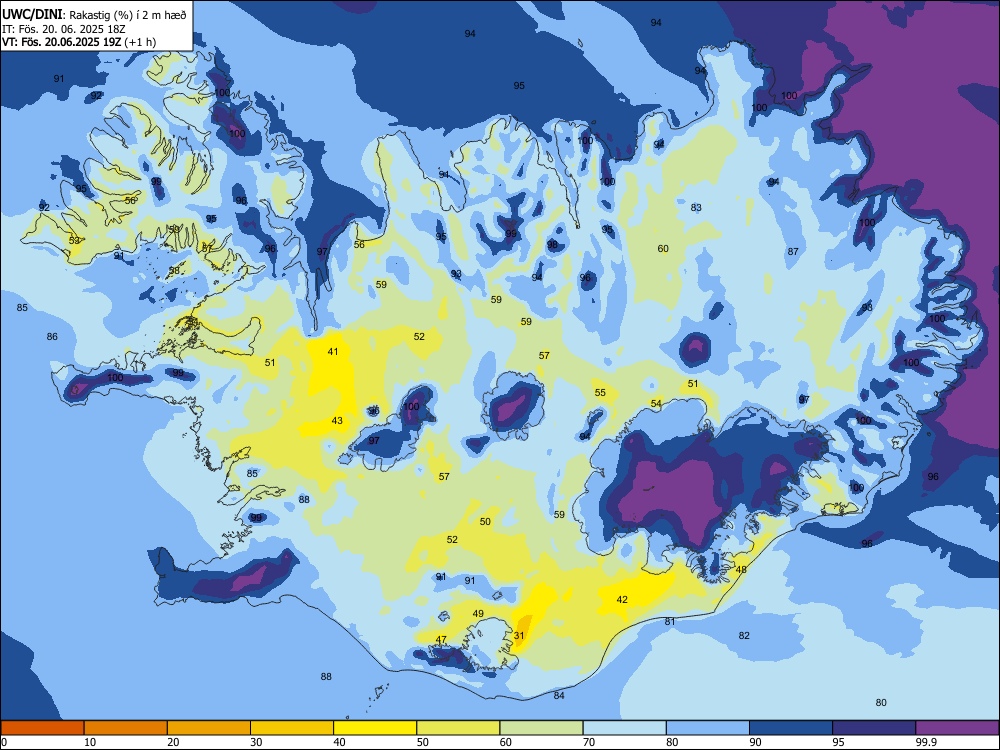Select the offshore value 86 in the west
This screenshot has height=750, width=1000.
click(x=52, y=336)
